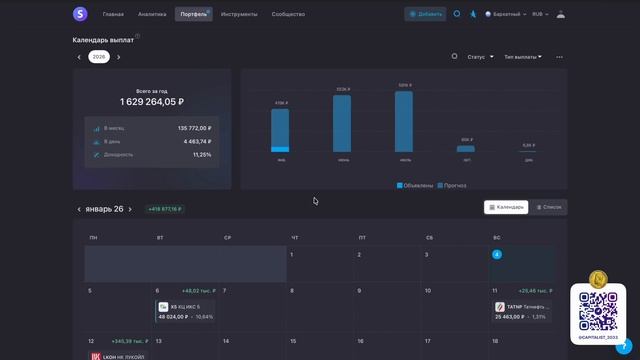
Task: Click the TATNP company logo icon
Action: coord(500,307)
